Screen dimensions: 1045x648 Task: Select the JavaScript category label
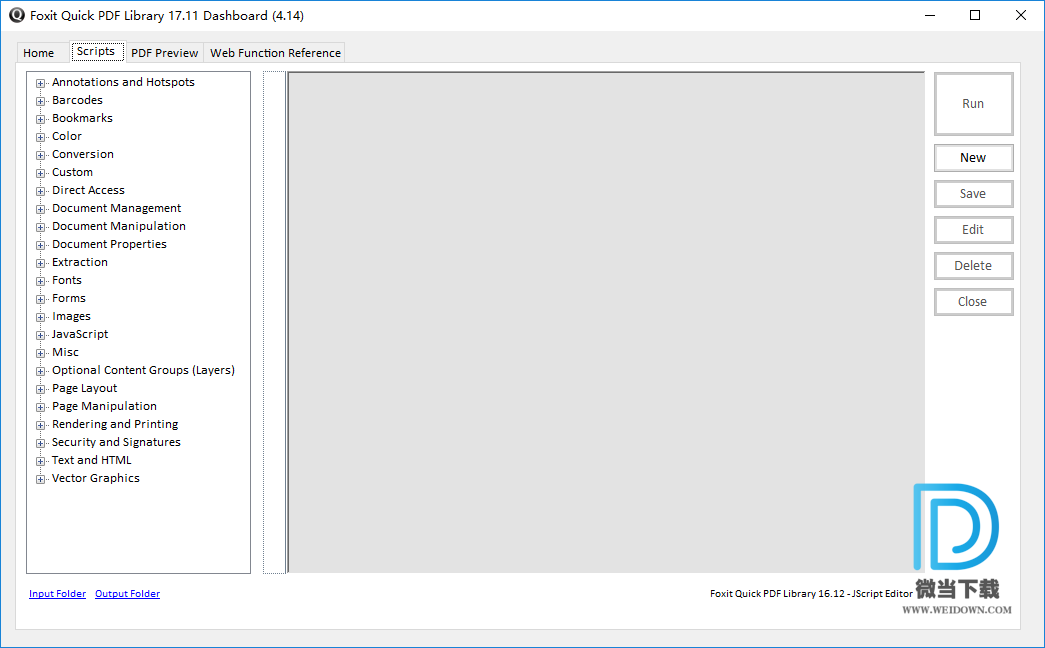tap(80, 334)
